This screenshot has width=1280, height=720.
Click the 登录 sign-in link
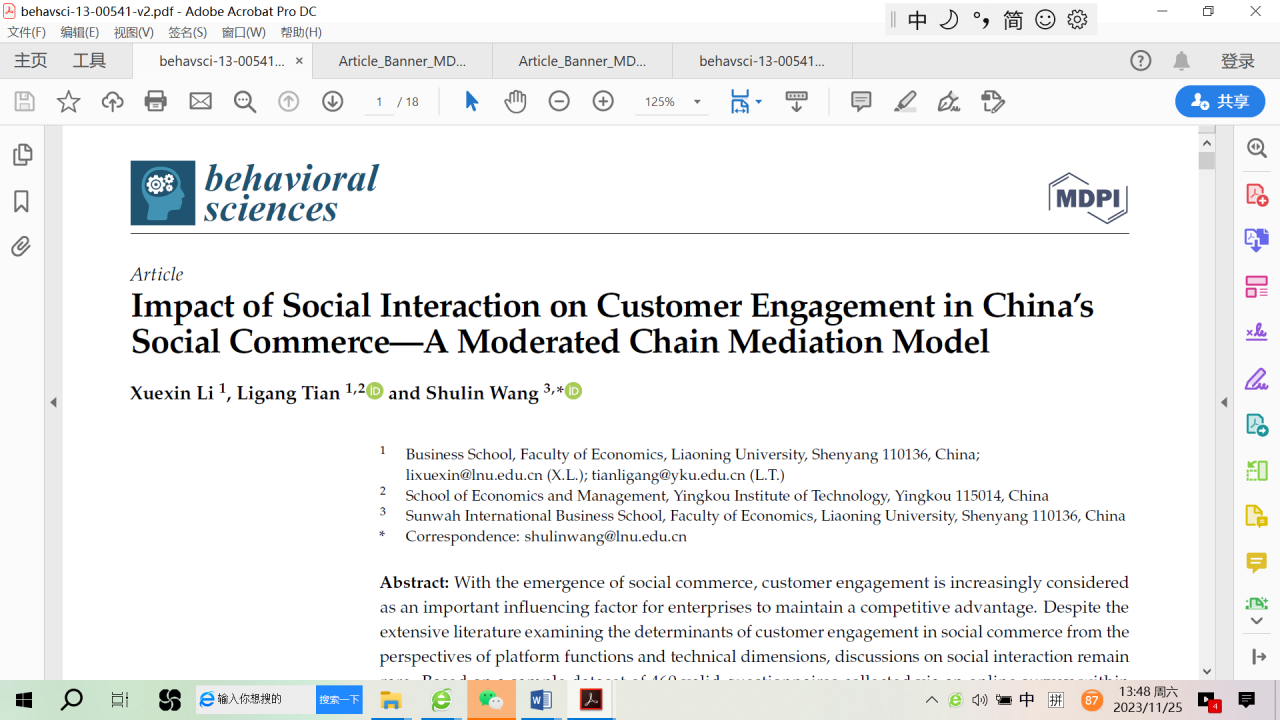tap(1237, 61)
